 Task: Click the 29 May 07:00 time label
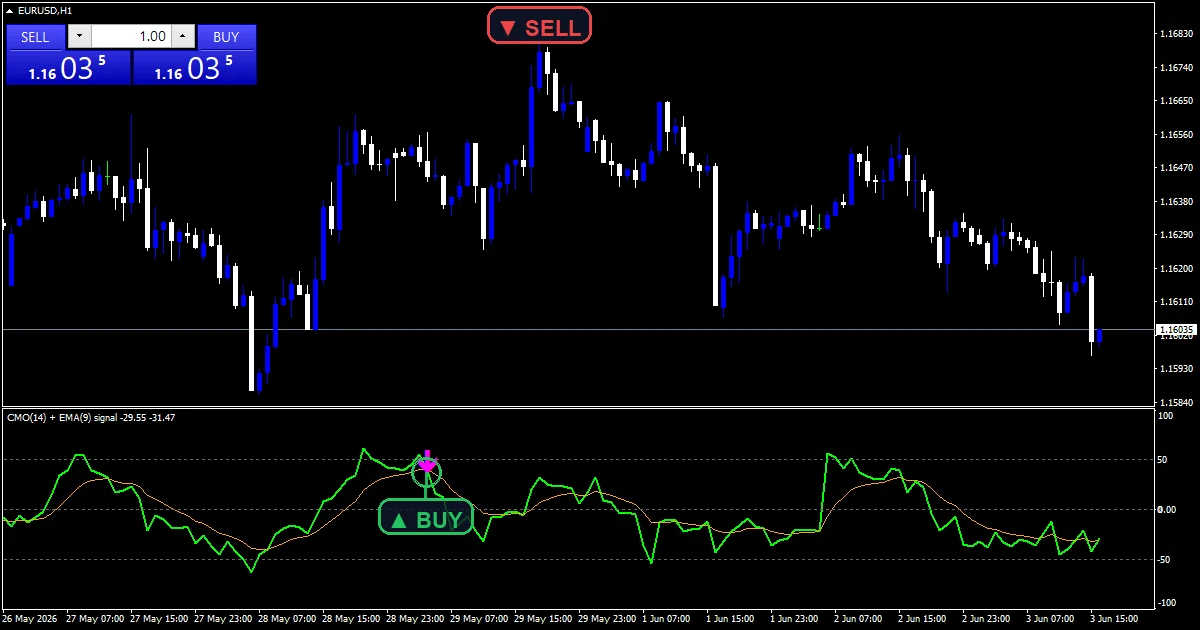pyautogui.click(x=478, y=619)
